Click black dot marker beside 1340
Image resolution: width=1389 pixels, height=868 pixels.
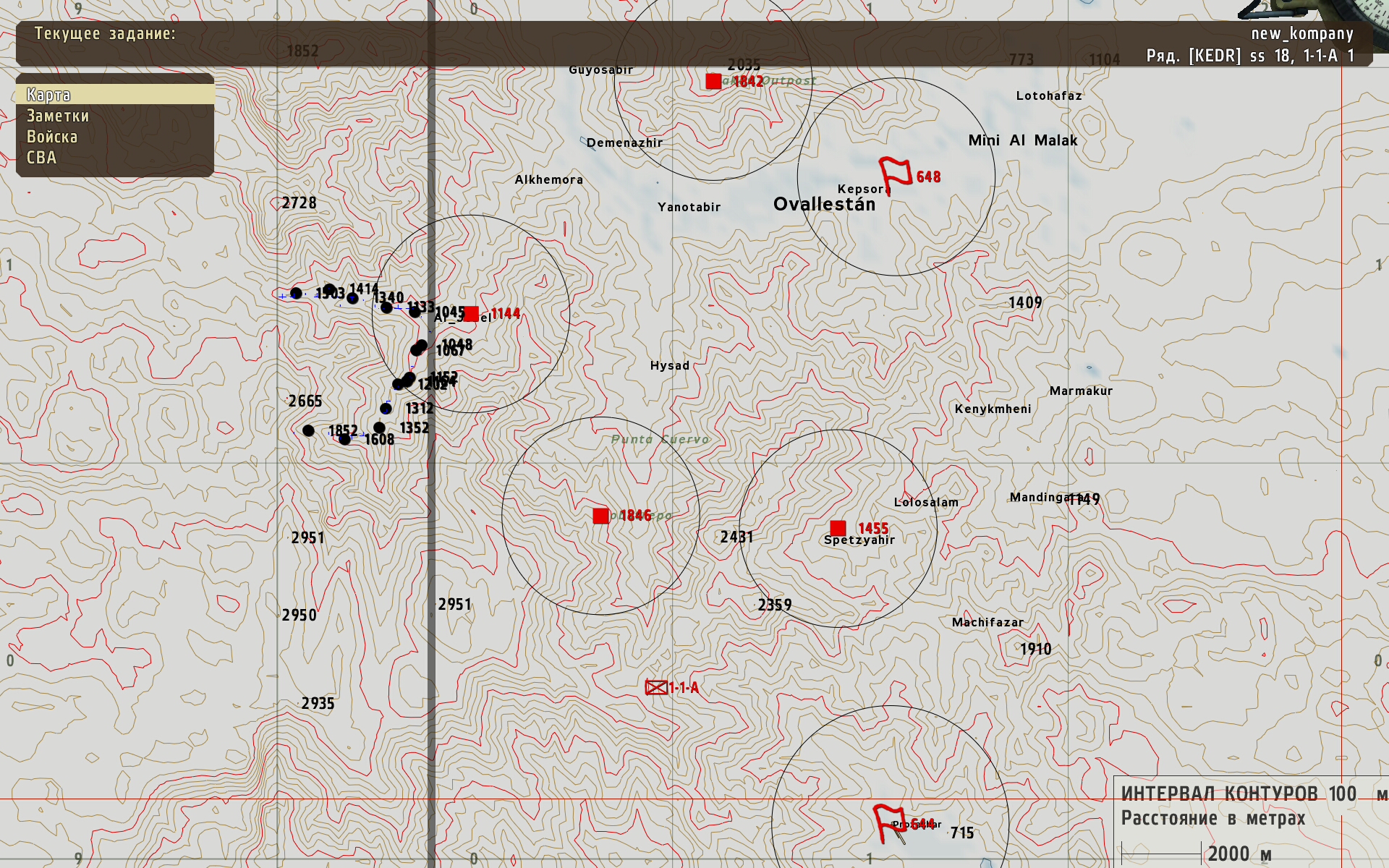pos(386,308)
